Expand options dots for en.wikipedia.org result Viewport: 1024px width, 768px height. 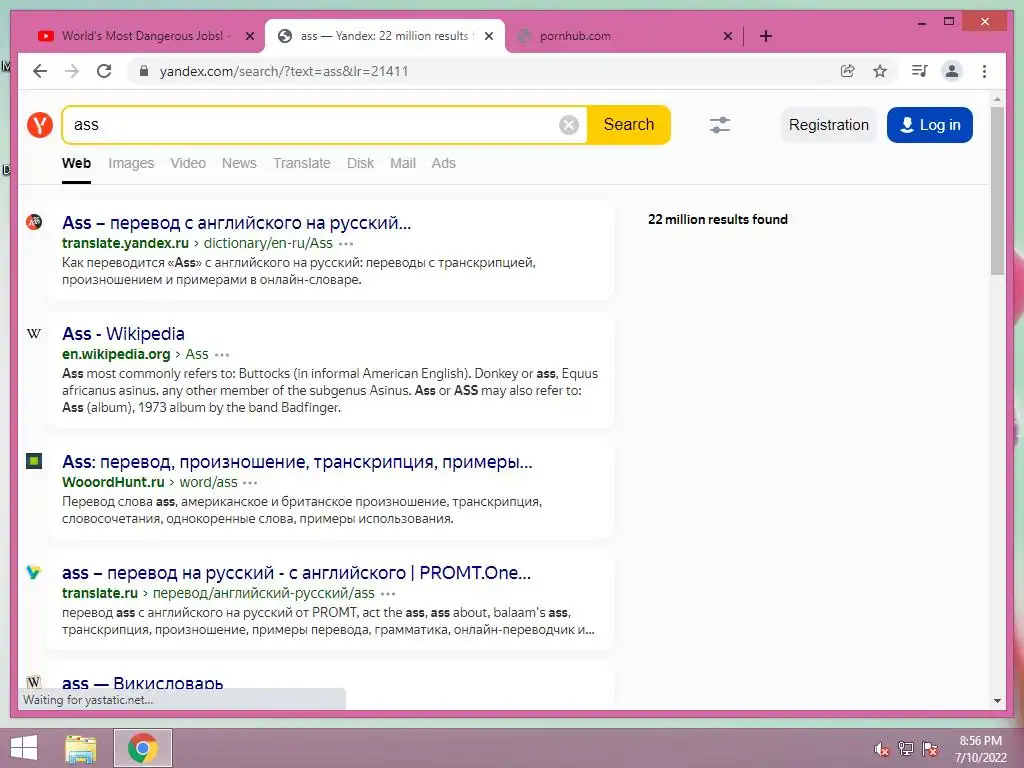(x=222, y=355)
